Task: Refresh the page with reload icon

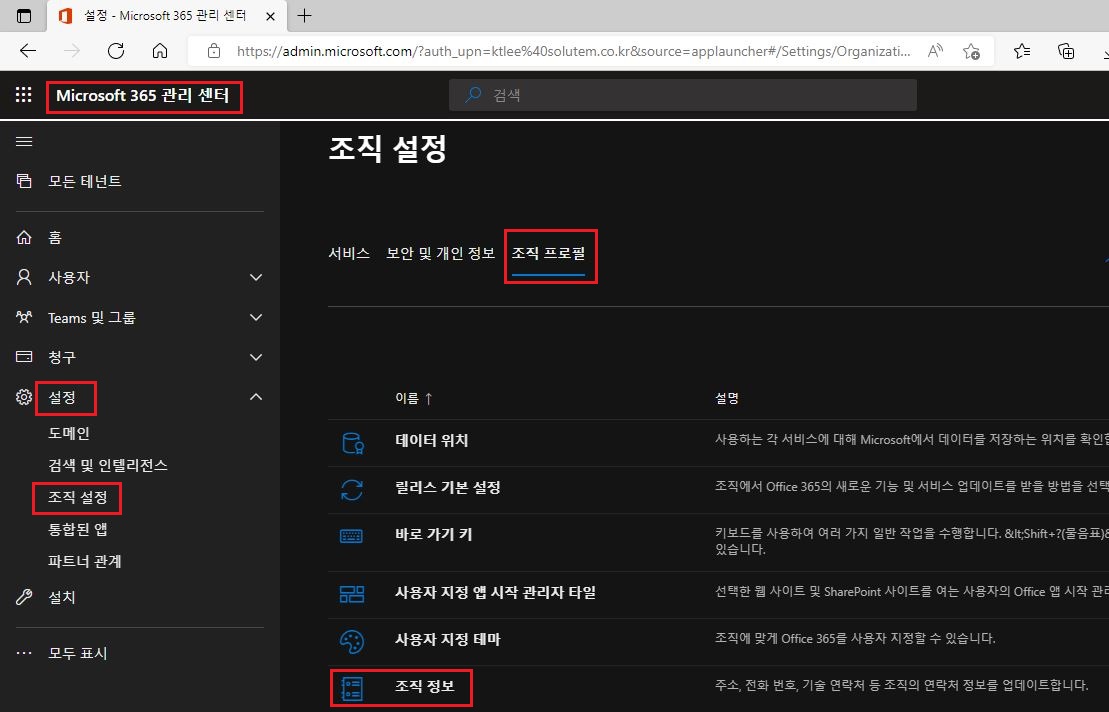Action: point(116,51)
